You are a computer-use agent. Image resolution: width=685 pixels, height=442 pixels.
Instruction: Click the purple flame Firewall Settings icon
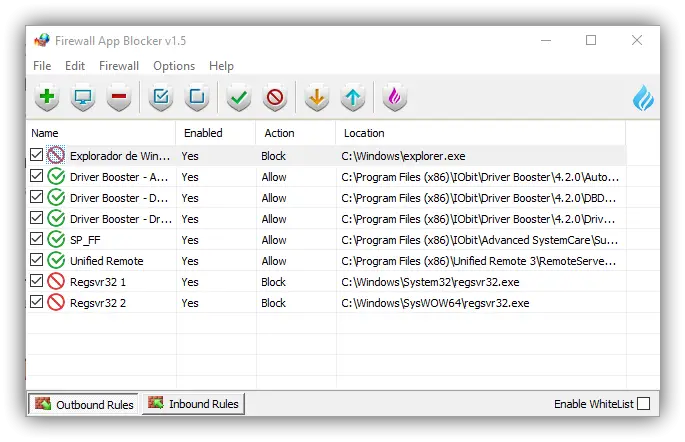pyautogui.click(x=394, y=97)
